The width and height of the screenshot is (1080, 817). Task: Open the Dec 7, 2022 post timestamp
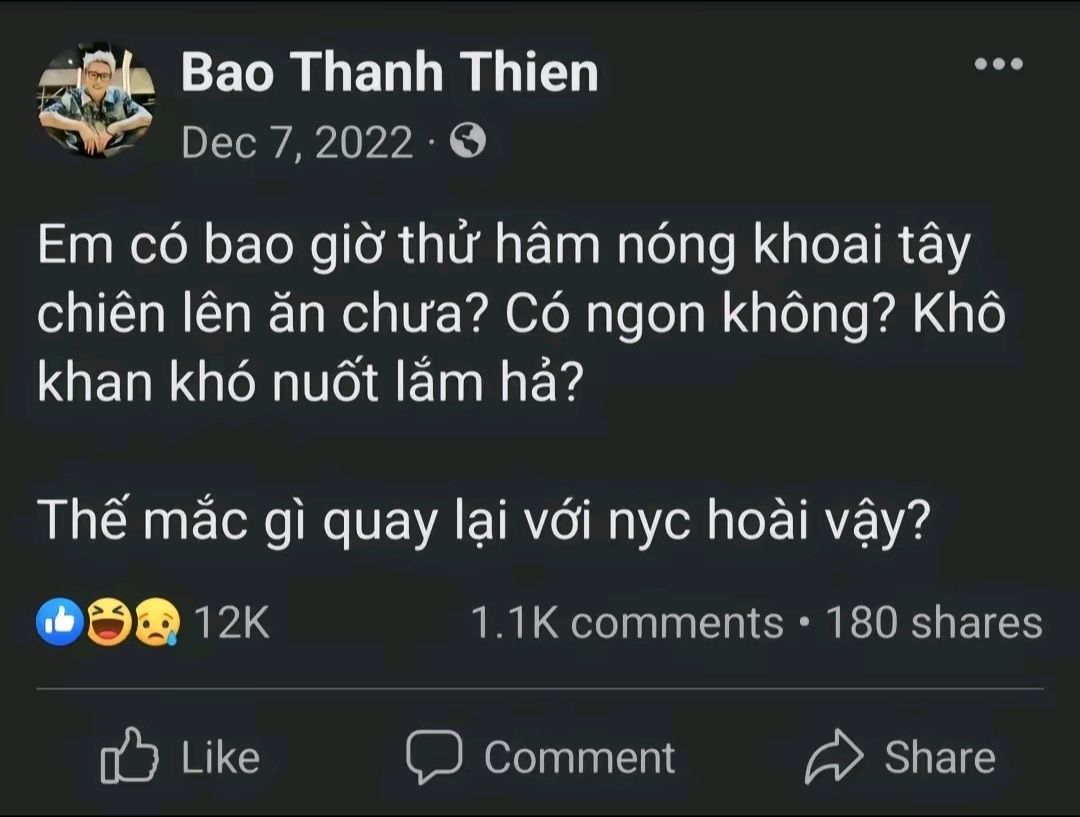pyautogui.click(x=297, y=144)
